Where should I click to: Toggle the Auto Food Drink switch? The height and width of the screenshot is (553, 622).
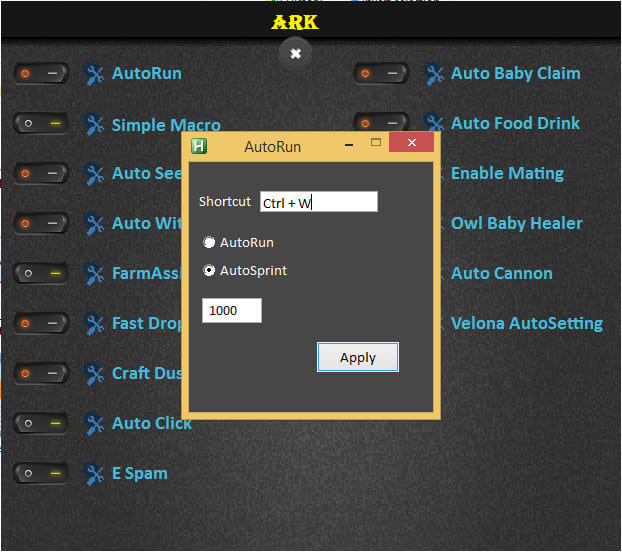click(380, 122)
